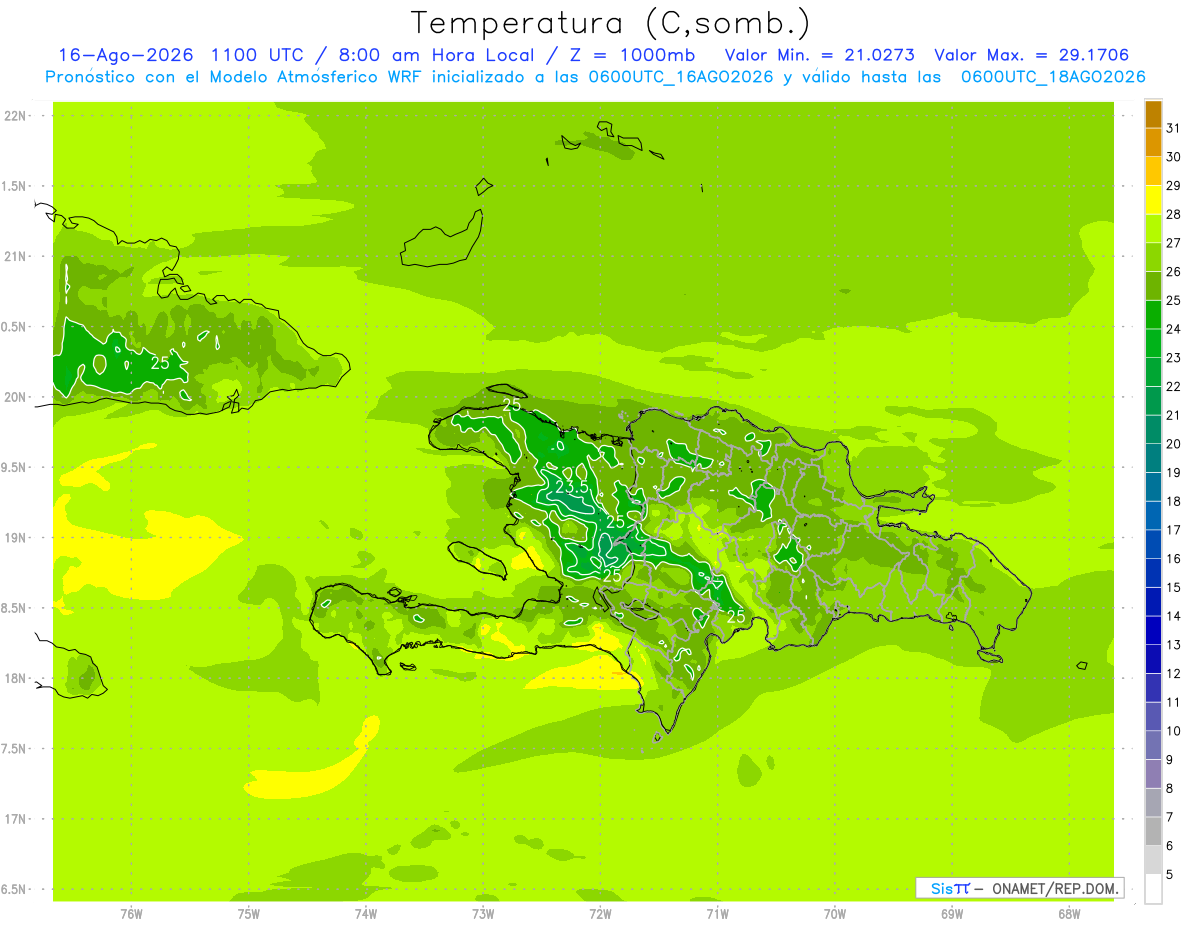Pick the green legend swatch between 24 and 25

1154,315
